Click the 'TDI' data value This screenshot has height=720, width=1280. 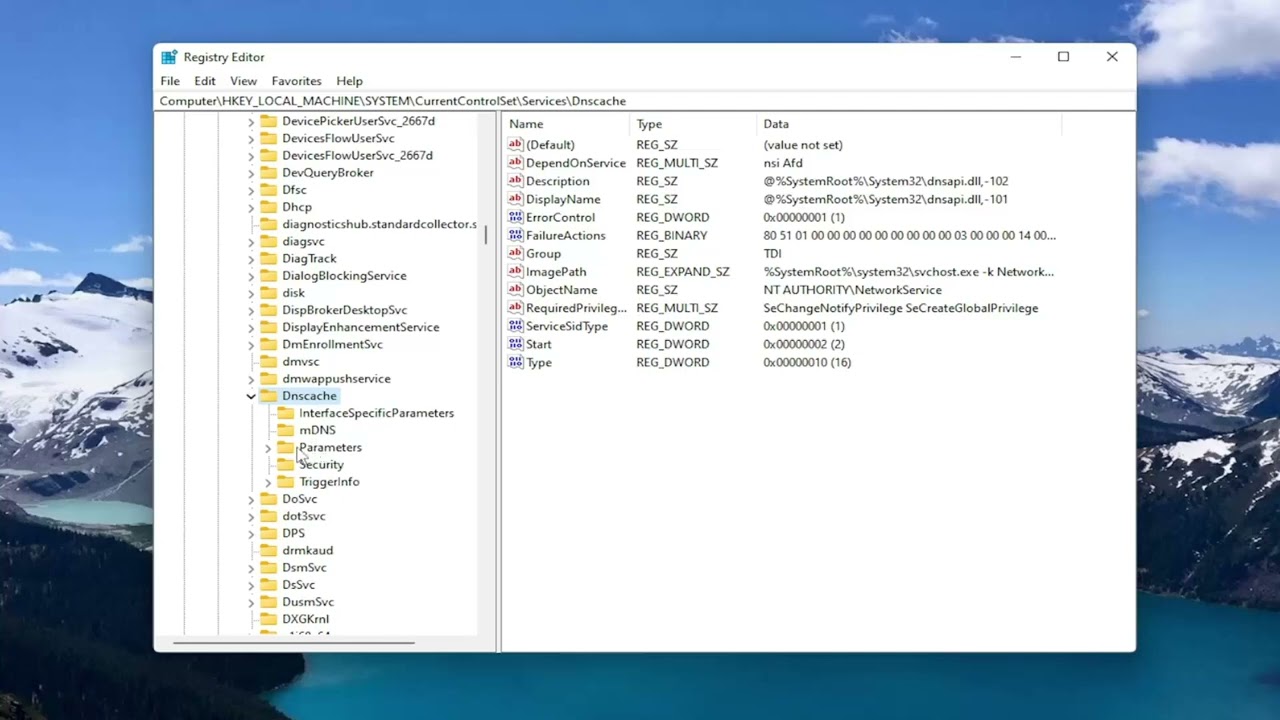click(x=772, y=254)
